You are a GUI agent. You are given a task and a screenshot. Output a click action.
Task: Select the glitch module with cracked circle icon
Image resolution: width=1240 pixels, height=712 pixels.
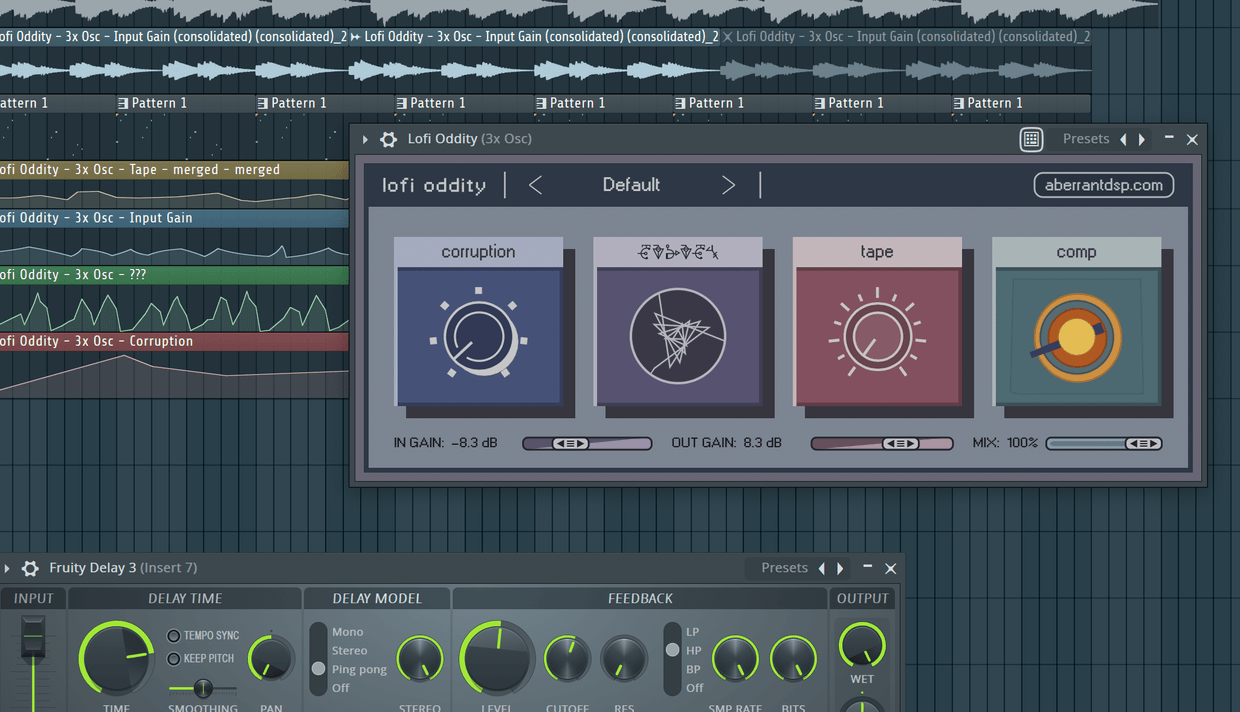coord(678,336)
